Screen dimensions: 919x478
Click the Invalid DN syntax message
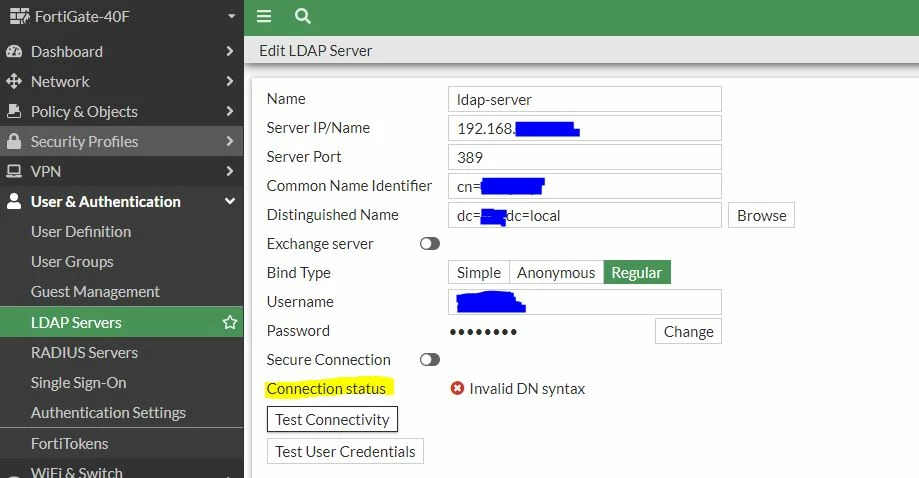point(527,388)
